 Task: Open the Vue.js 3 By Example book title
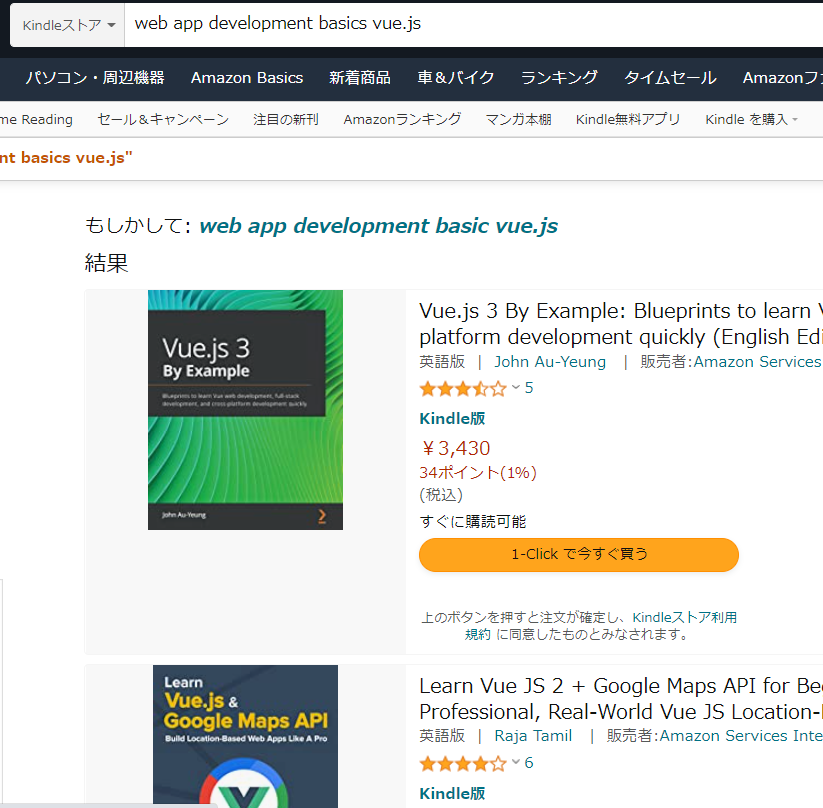pyautogui.click(x=620, y=323)
